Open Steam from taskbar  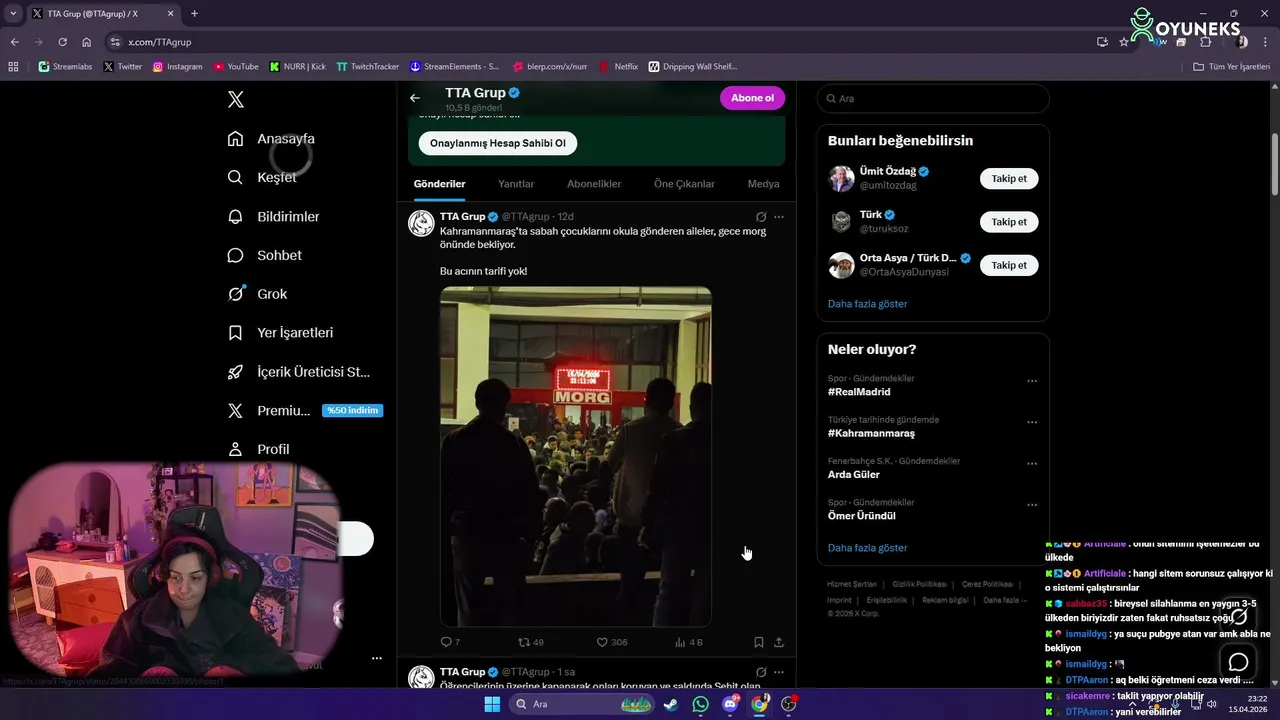[x=670, y=704]
